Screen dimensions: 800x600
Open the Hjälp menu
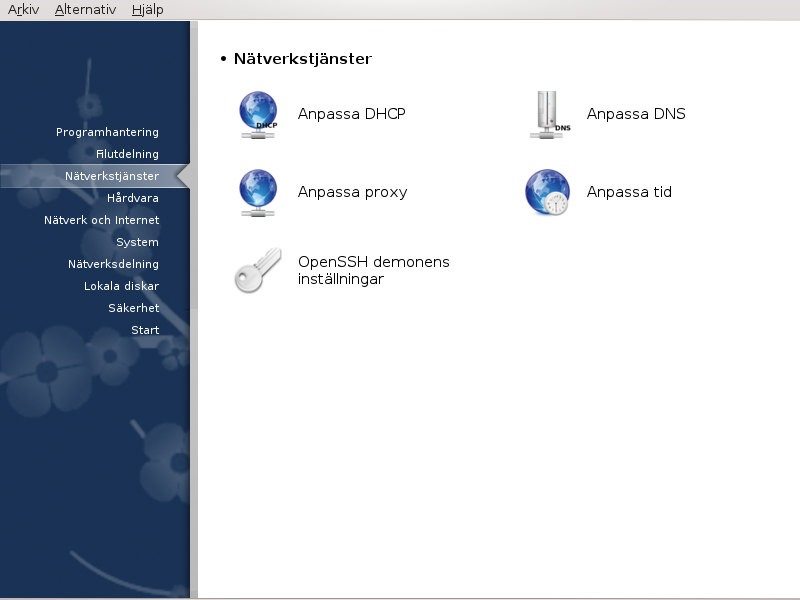[x=147, y=10]
